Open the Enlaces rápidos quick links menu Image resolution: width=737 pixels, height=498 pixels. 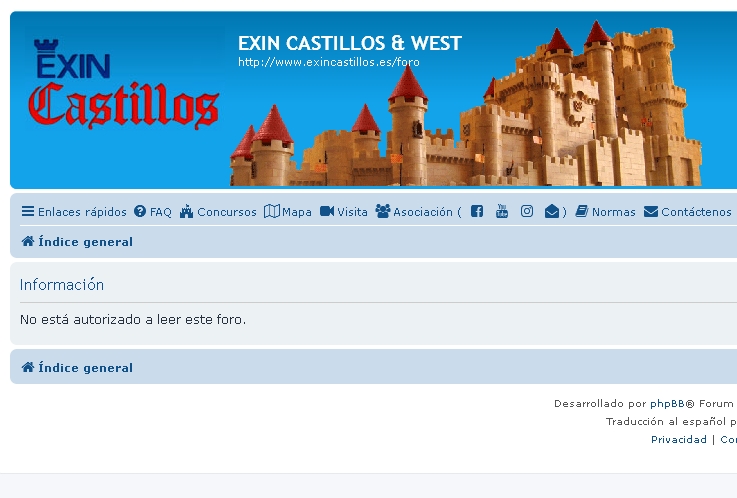74,212
